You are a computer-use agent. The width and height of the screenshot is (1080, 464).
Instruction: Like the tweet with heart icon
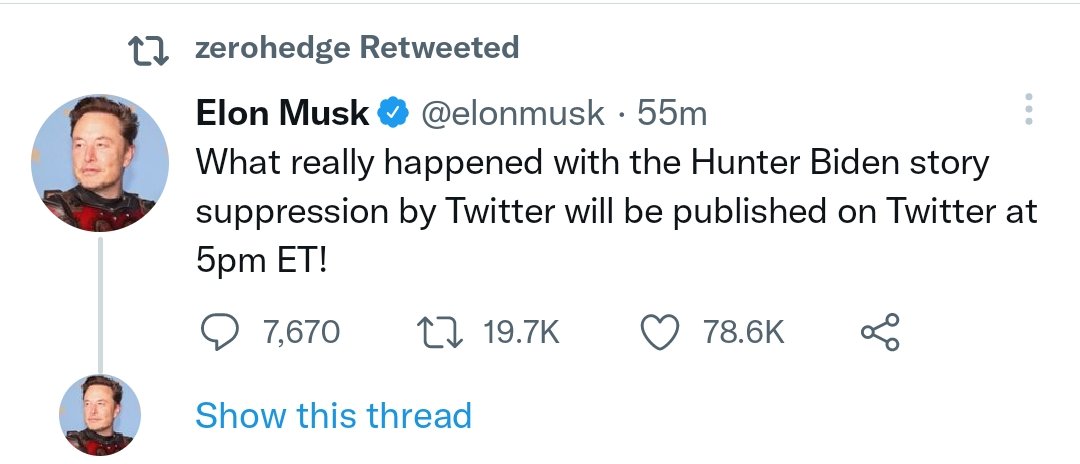660,332
